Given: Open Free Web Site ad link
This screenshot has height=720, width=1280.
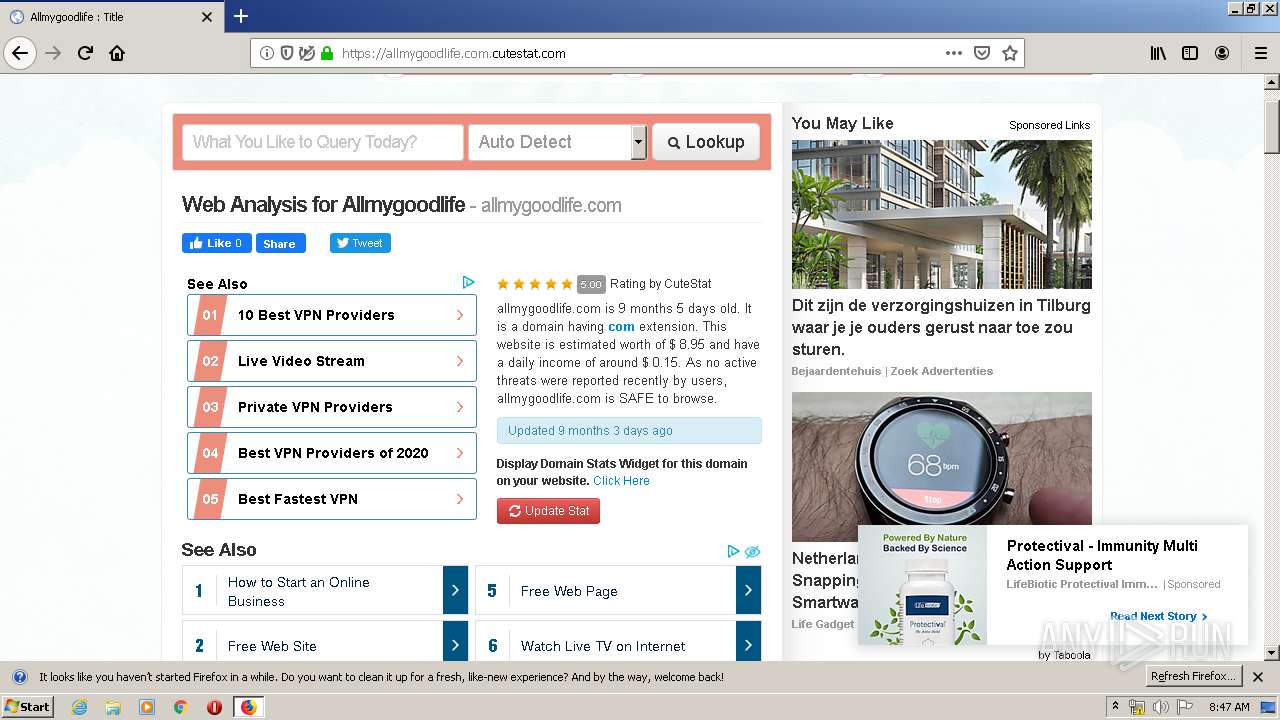Looking at the screenshot, I should point(272,646).
